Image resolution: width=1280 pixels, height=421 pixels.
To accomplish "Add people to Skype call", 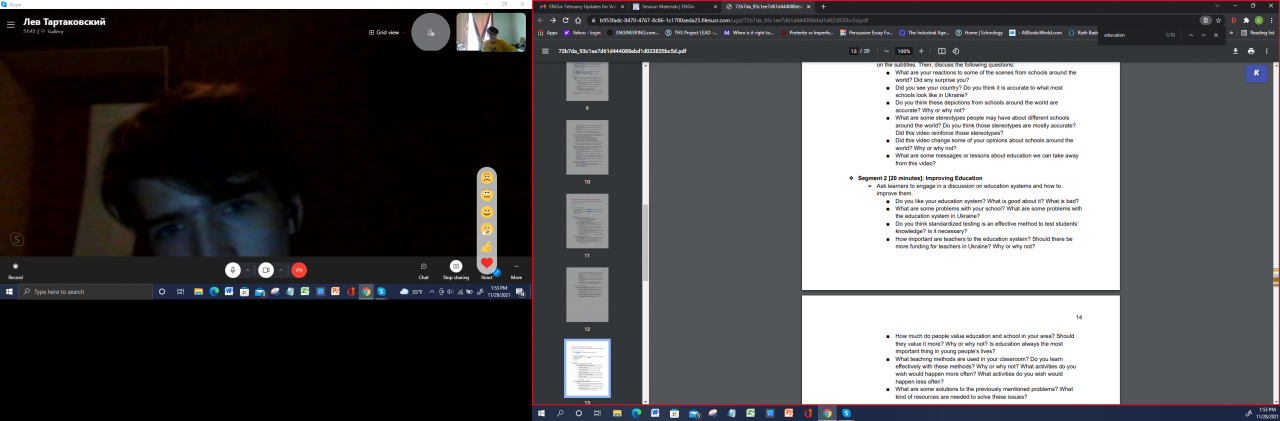I will click(x=430, y=32).
